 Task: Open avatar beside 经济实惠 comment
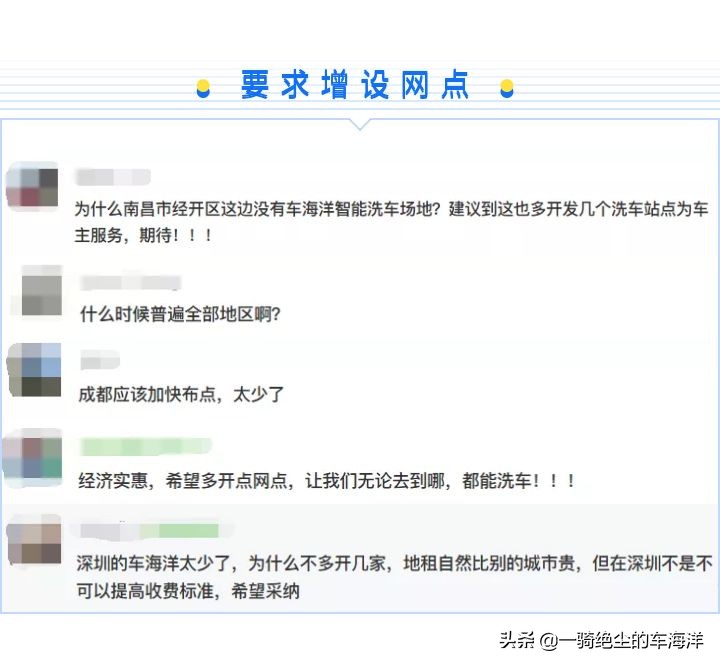33,457
